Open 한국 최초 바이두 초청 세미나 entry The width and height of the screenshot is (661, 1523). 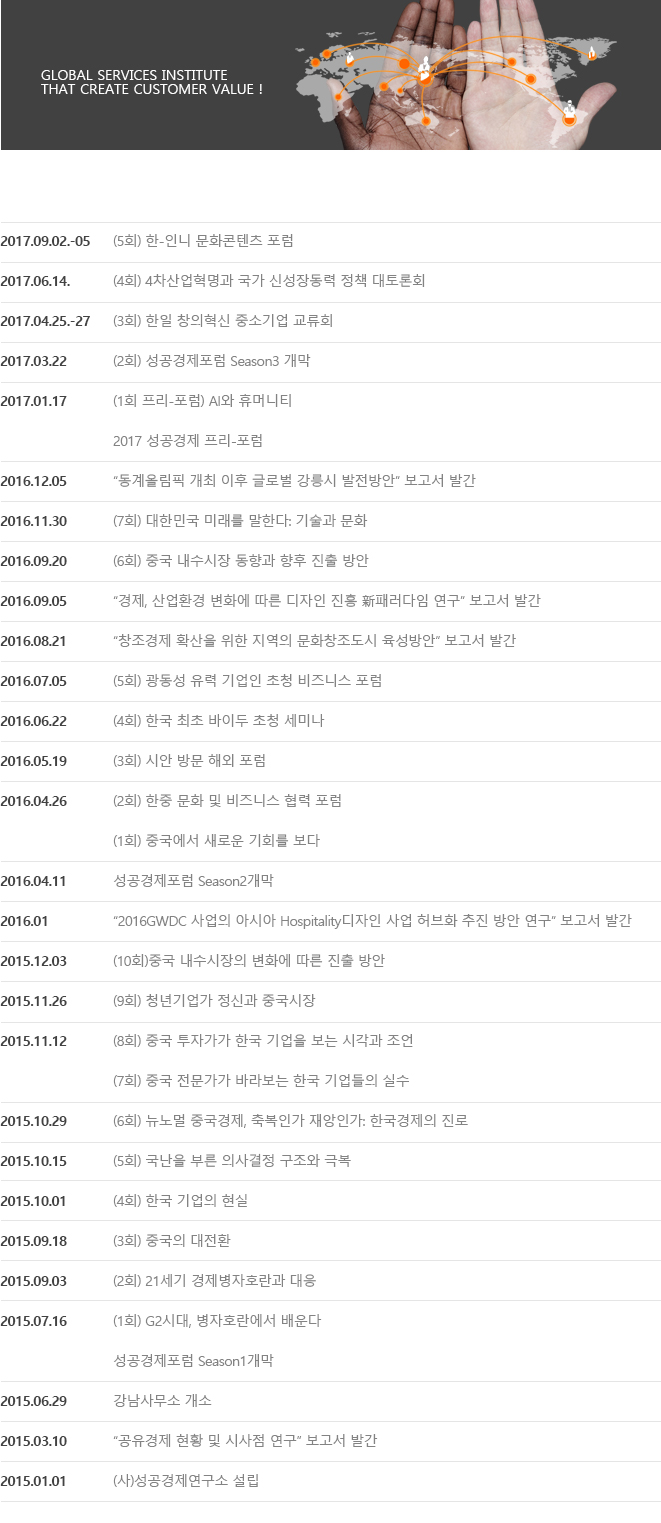[x=218, y=720]
